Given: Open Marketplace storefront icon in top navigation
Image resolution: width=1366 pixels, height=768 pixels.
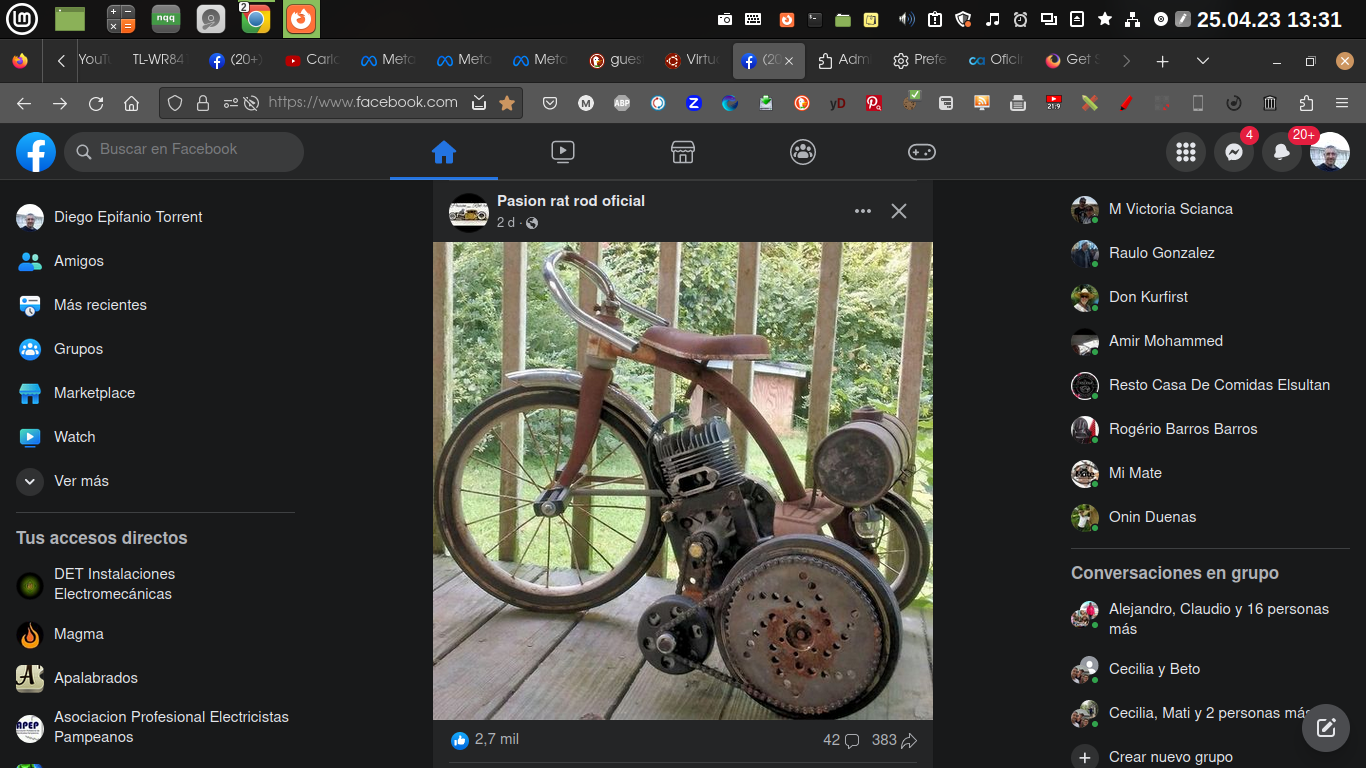Looking at the screenshot, I should (683, 152).
